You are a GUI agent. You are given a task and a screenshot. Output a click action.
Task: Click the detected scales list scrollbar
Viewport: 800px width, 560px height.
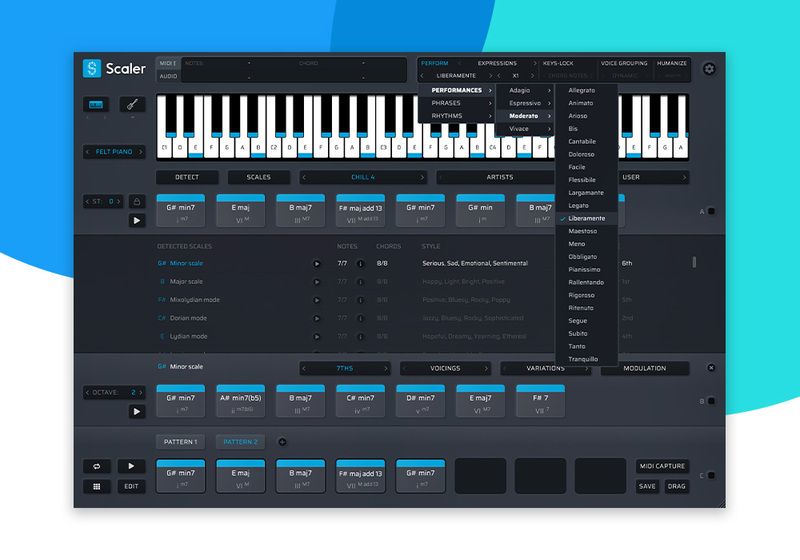pyautogui.click(x=694, y=262)
